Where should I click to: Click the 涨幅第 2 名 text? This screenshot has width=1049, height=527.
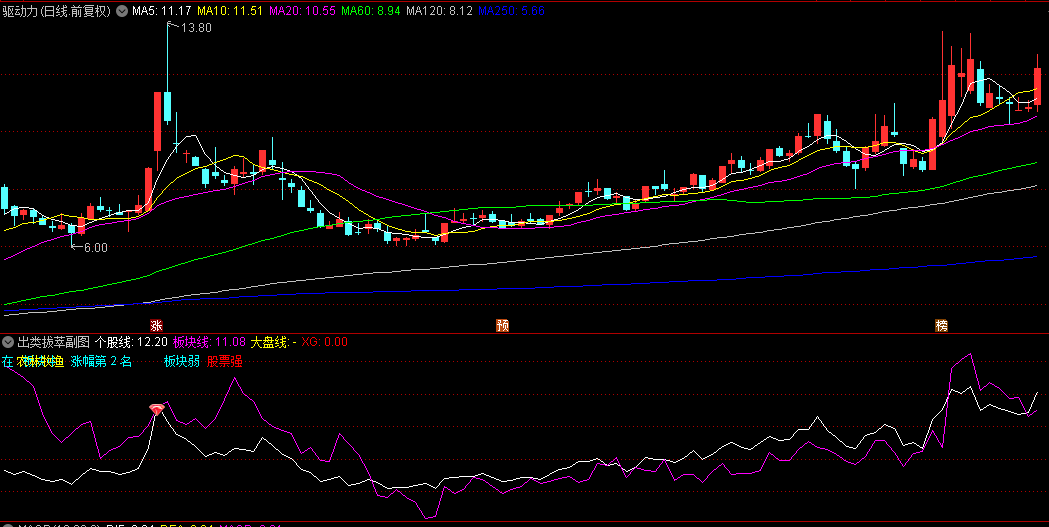101,362
